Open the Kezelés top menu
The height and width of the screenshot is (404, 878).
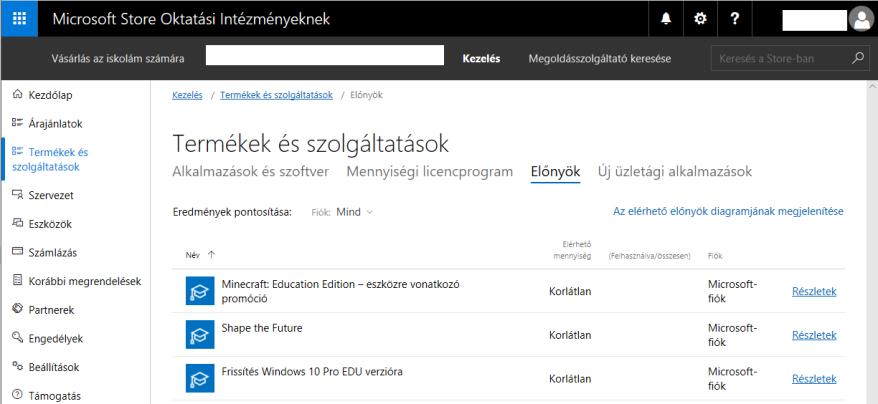[482, 59]
